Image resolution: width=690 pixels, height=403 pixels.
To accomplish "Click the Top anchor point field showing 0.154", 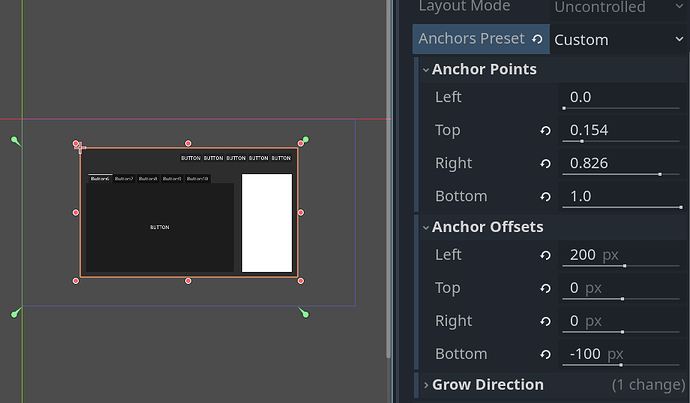I will (620, 130).
